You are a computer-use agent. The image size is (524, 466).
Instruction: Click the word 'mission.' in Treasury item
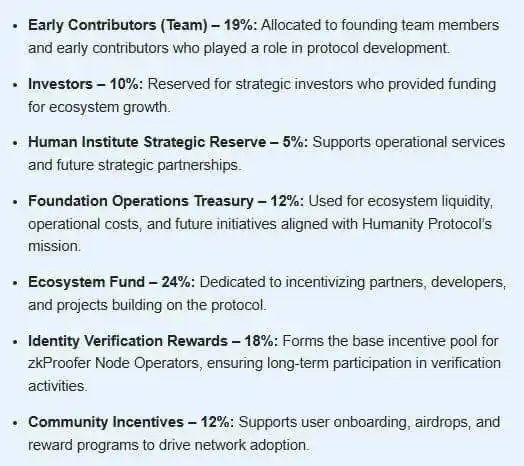tap(54, 246)
